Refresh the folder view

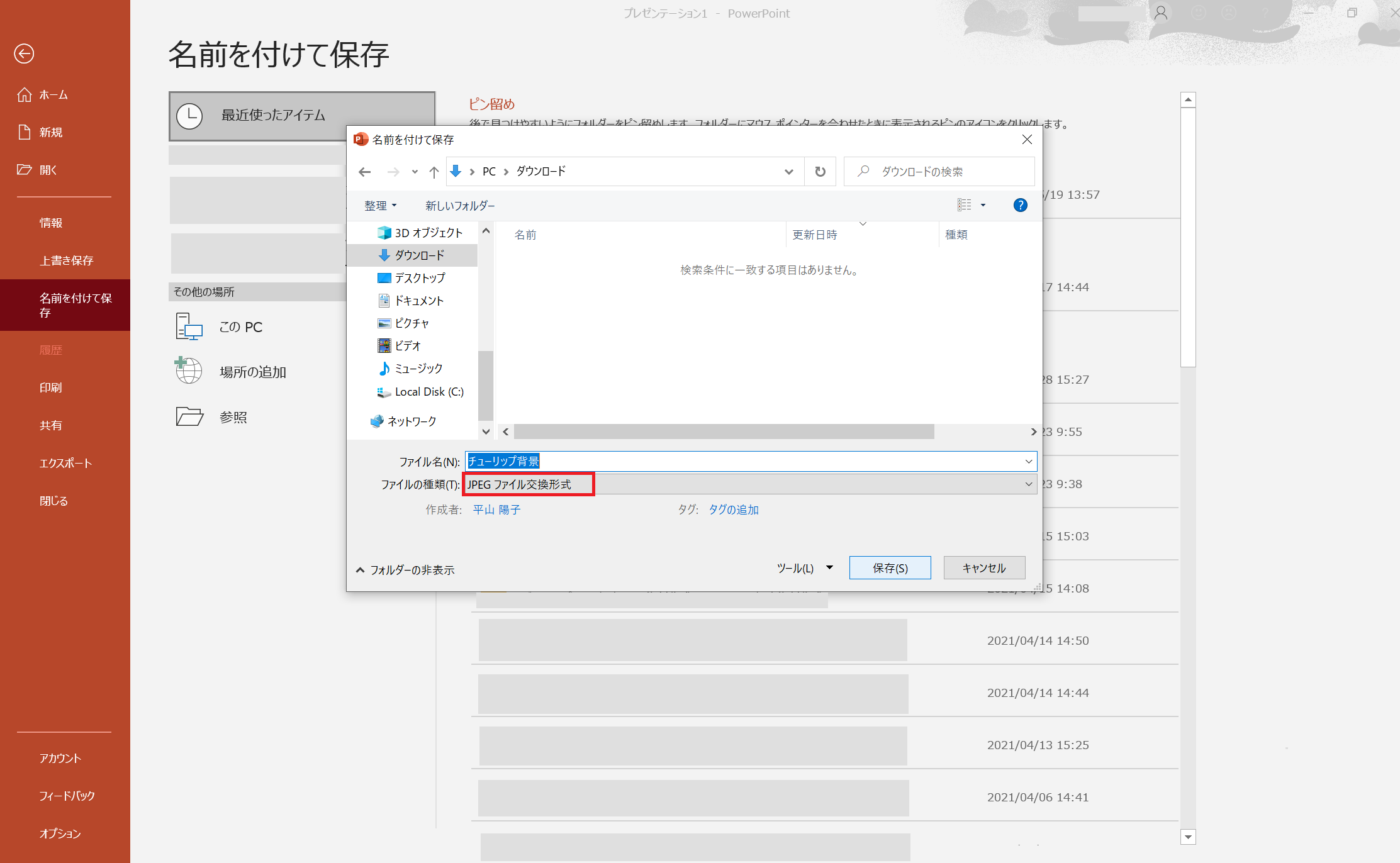click(820, 172)
